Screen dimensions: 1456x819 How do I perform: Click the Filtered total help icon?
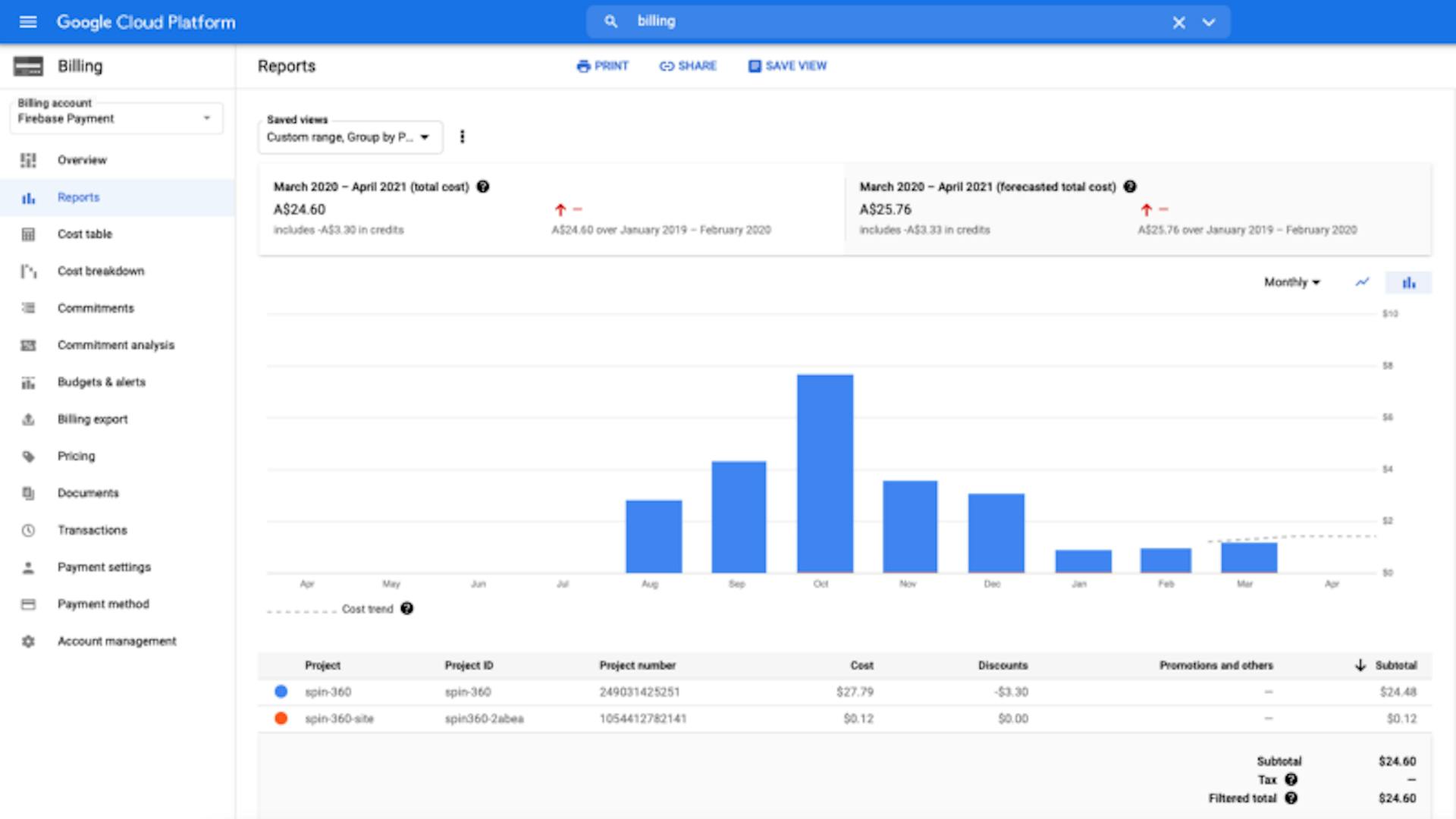[x=1291, y=798]
